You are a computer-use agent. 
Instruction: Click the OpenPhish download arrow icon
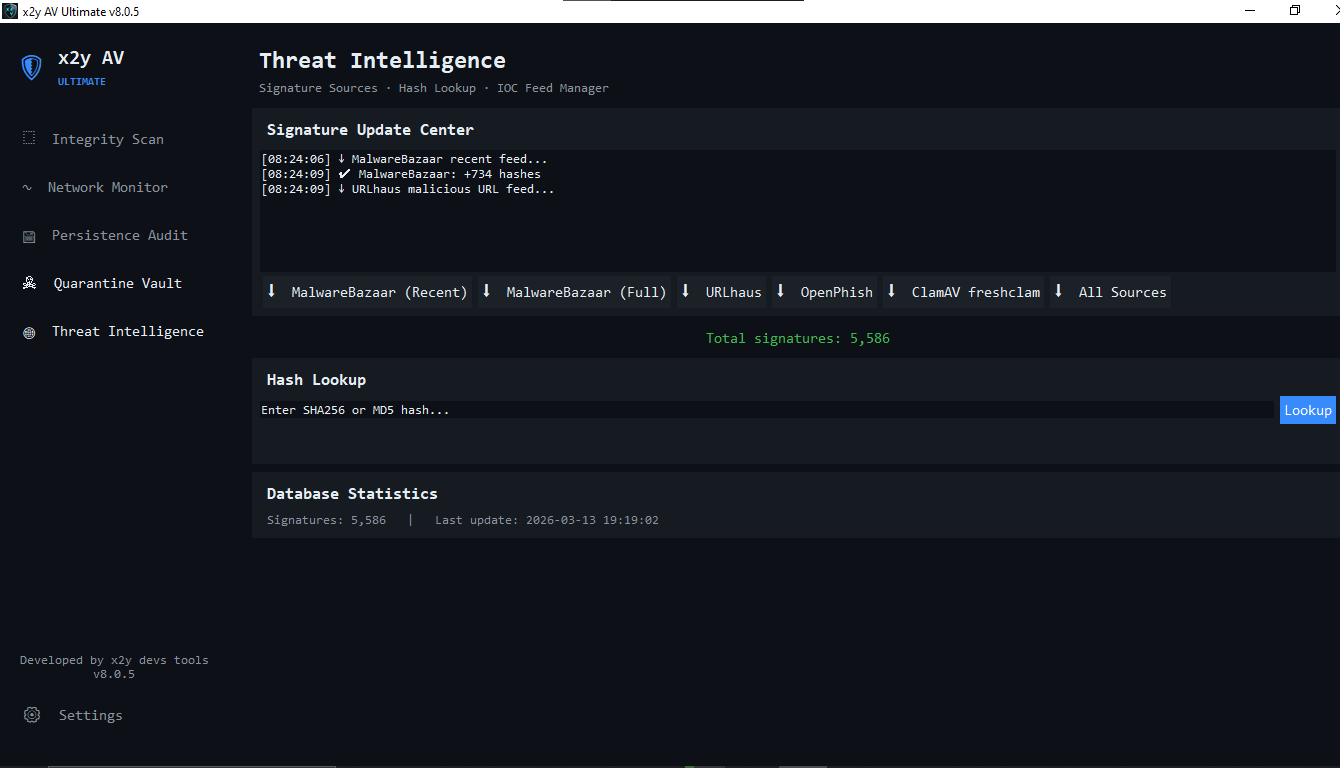[779, 291]
